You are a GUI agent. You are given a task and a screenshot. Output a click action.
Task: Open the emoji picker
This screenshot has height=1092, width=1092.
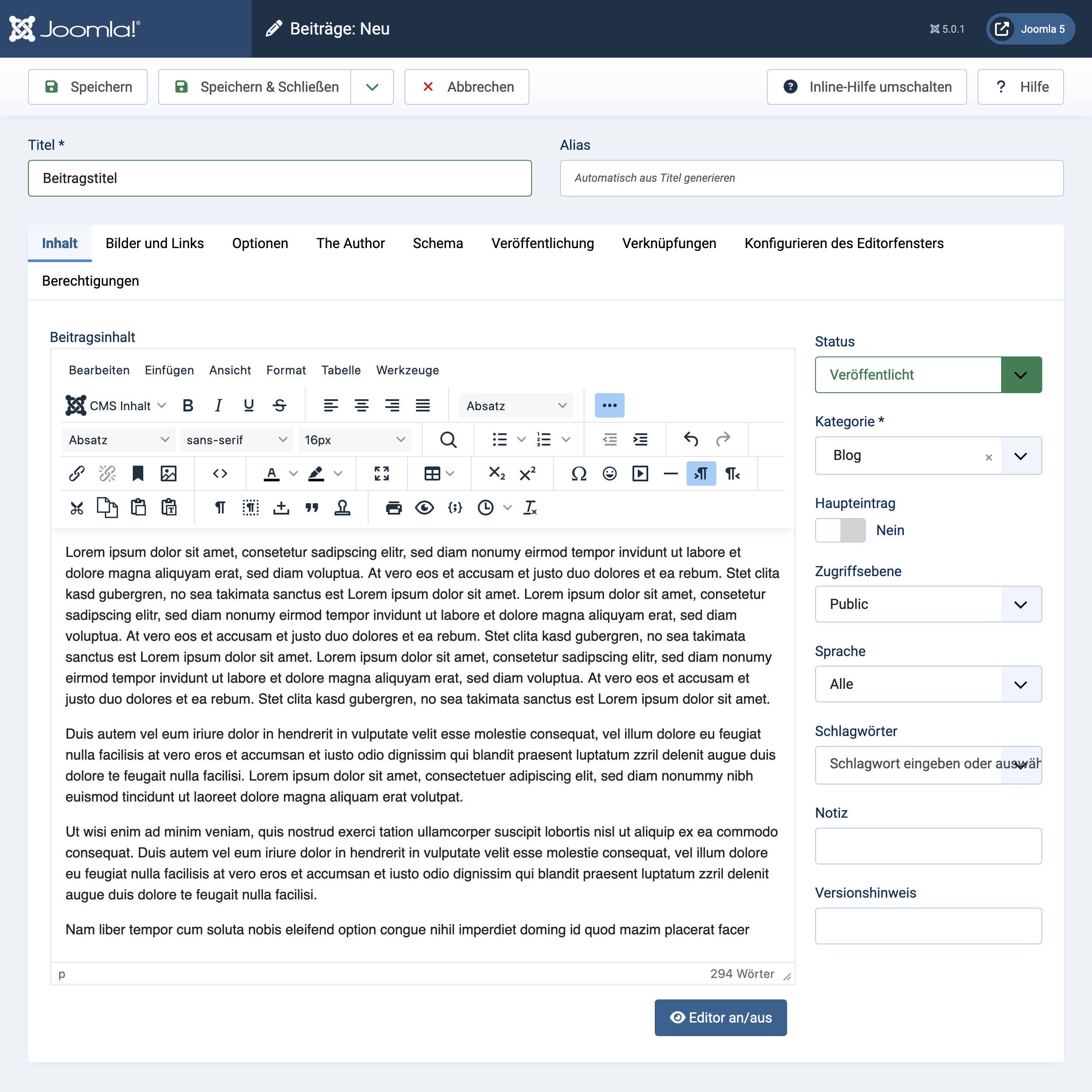[x=609, y=473]
